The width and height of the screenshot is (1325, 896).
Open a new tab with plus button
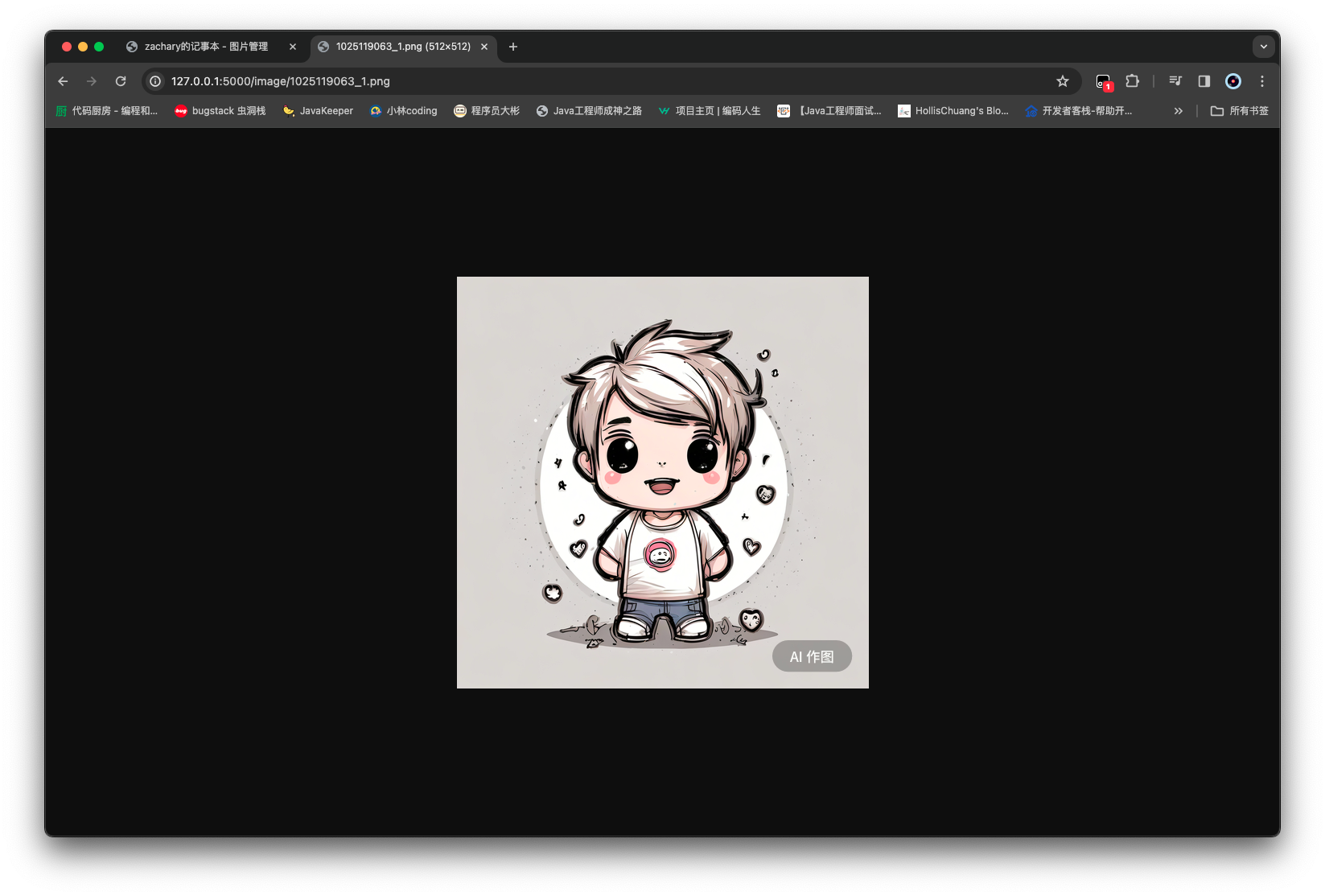click(x=513, y=47)
